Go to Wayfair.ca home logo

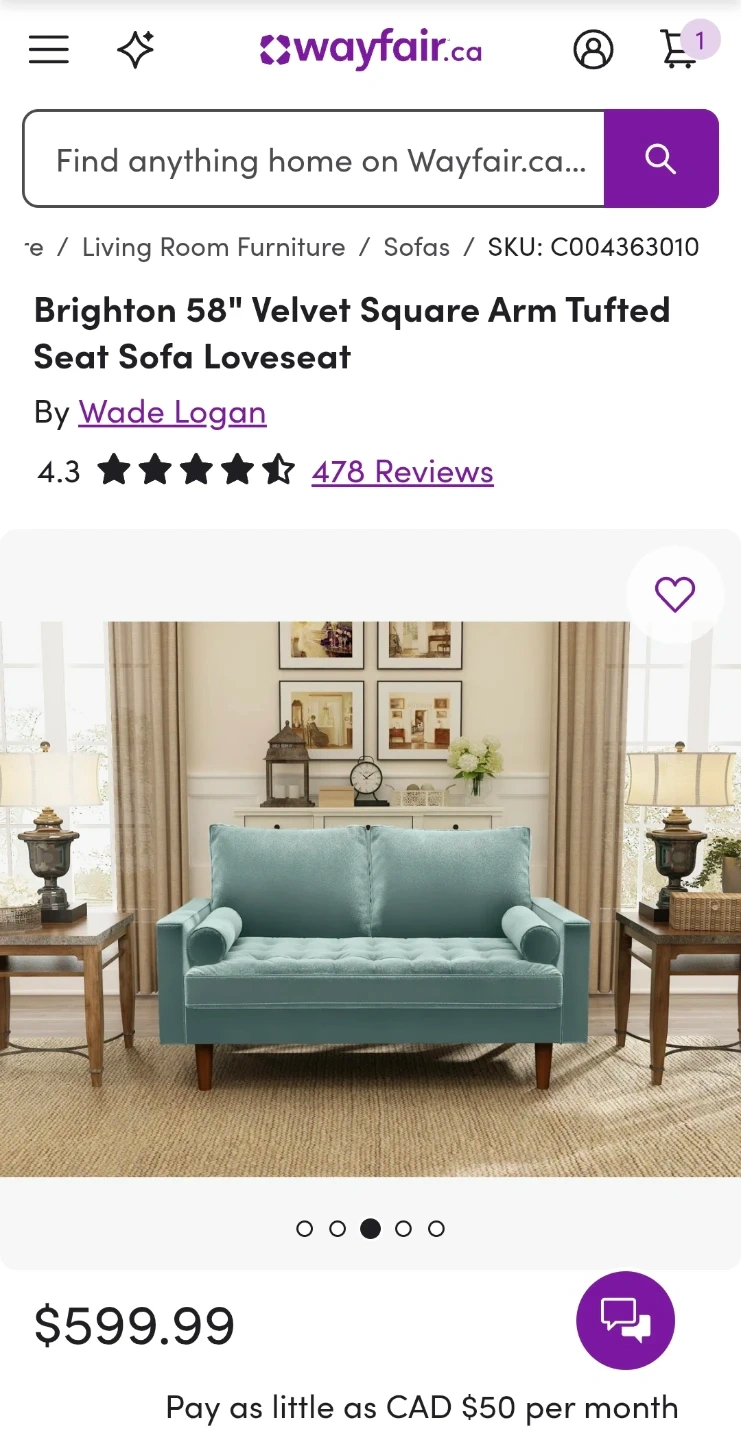(x=371, y=49)
